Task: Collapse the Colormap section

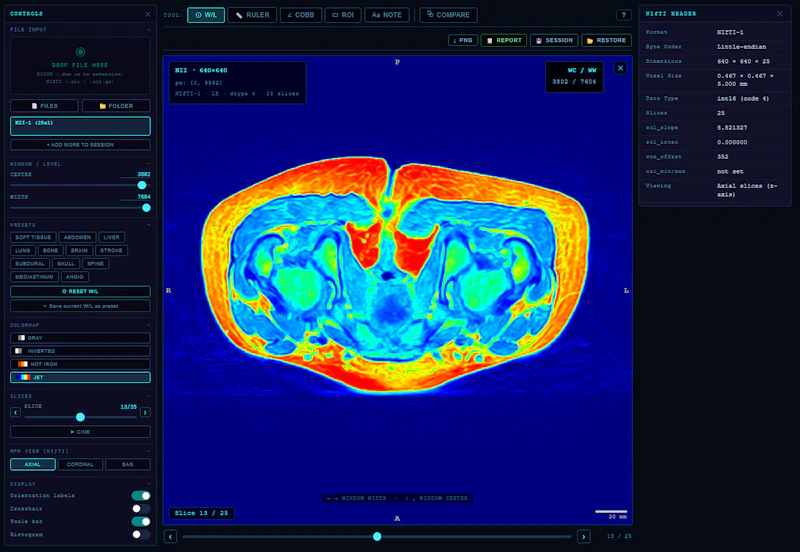Action: [x=149, y=325]
